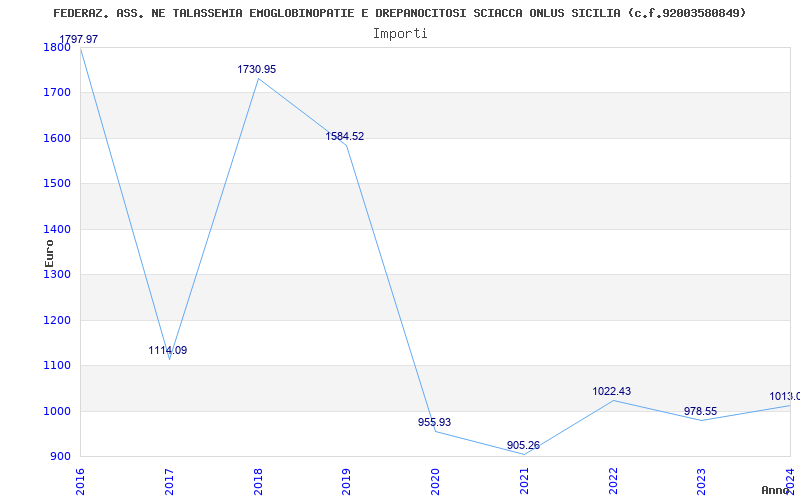
Task: Select the 2018 x-axis label
Action: 258,481
